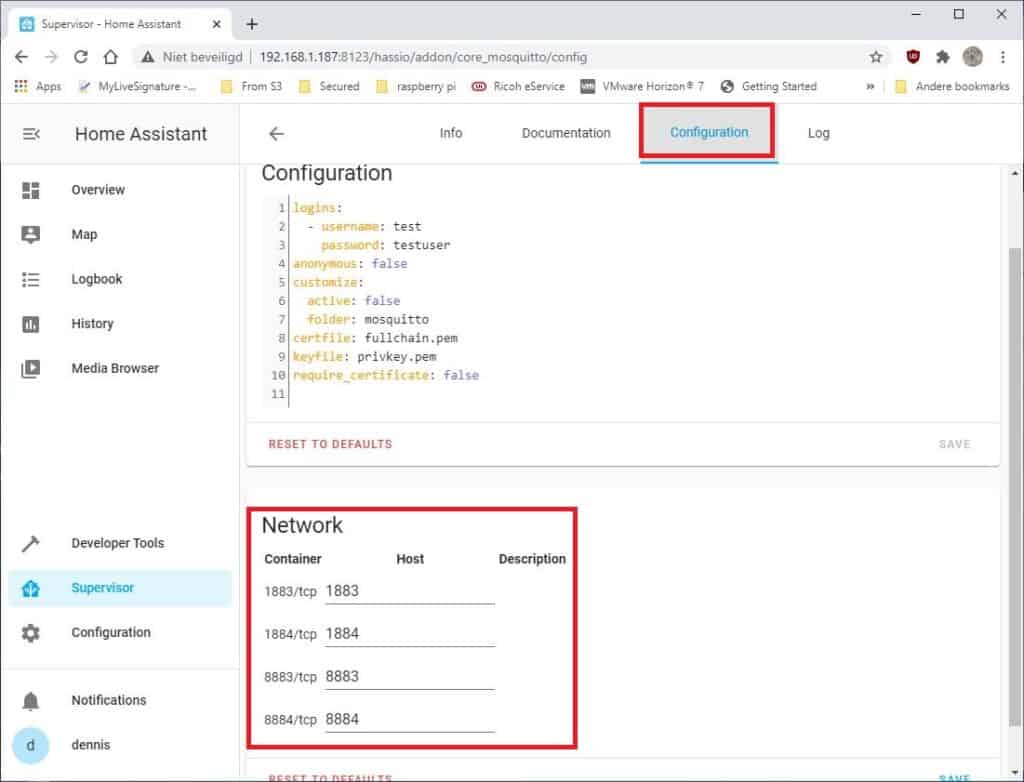Click the Notifications bell icon
The height and width of the screenshot is (782, 1024).
pyautogui.click(x=31, y=700)
